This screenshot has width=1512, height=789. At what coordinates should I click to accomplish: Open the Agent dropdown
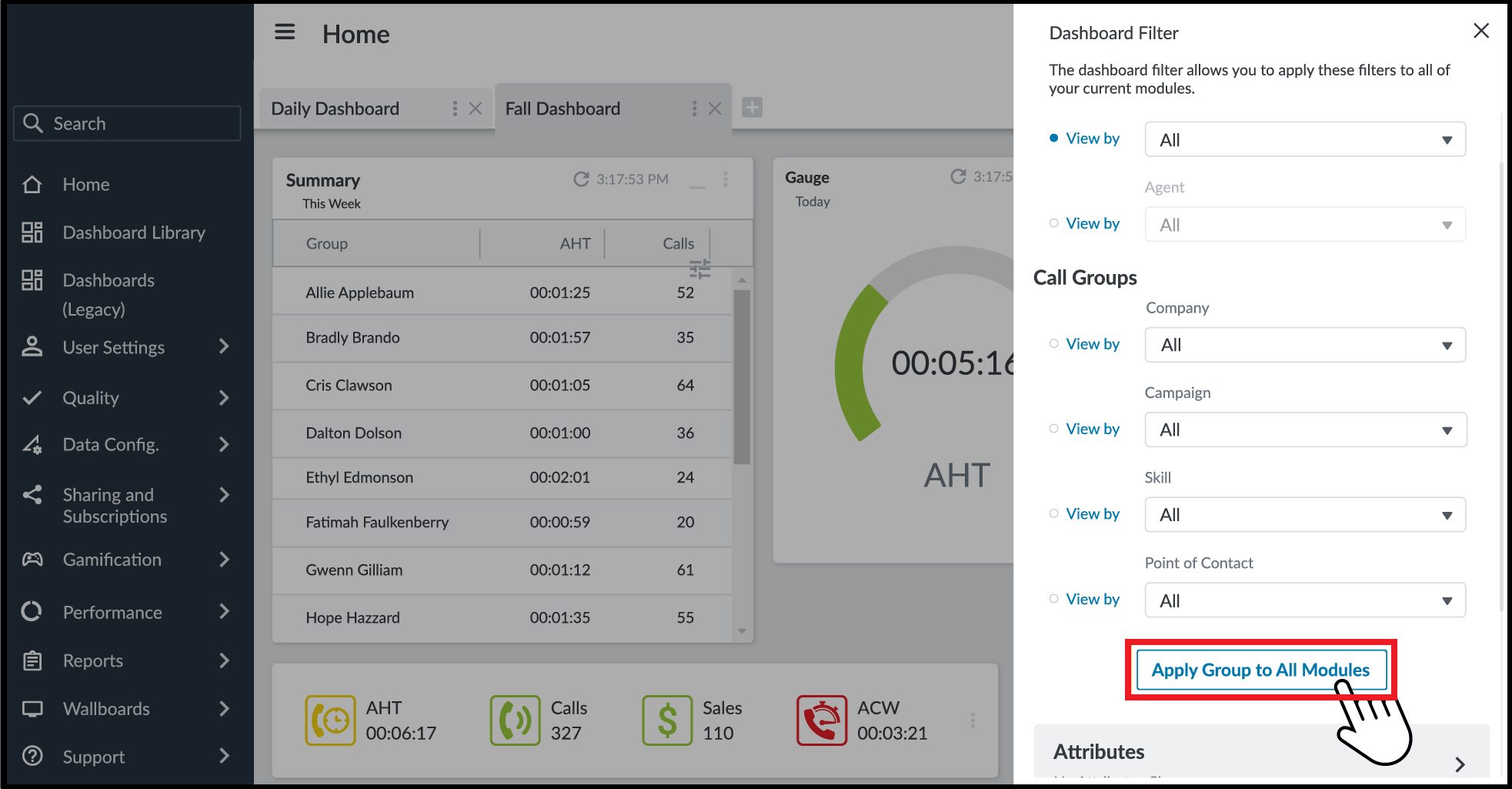coord(1305,225)
